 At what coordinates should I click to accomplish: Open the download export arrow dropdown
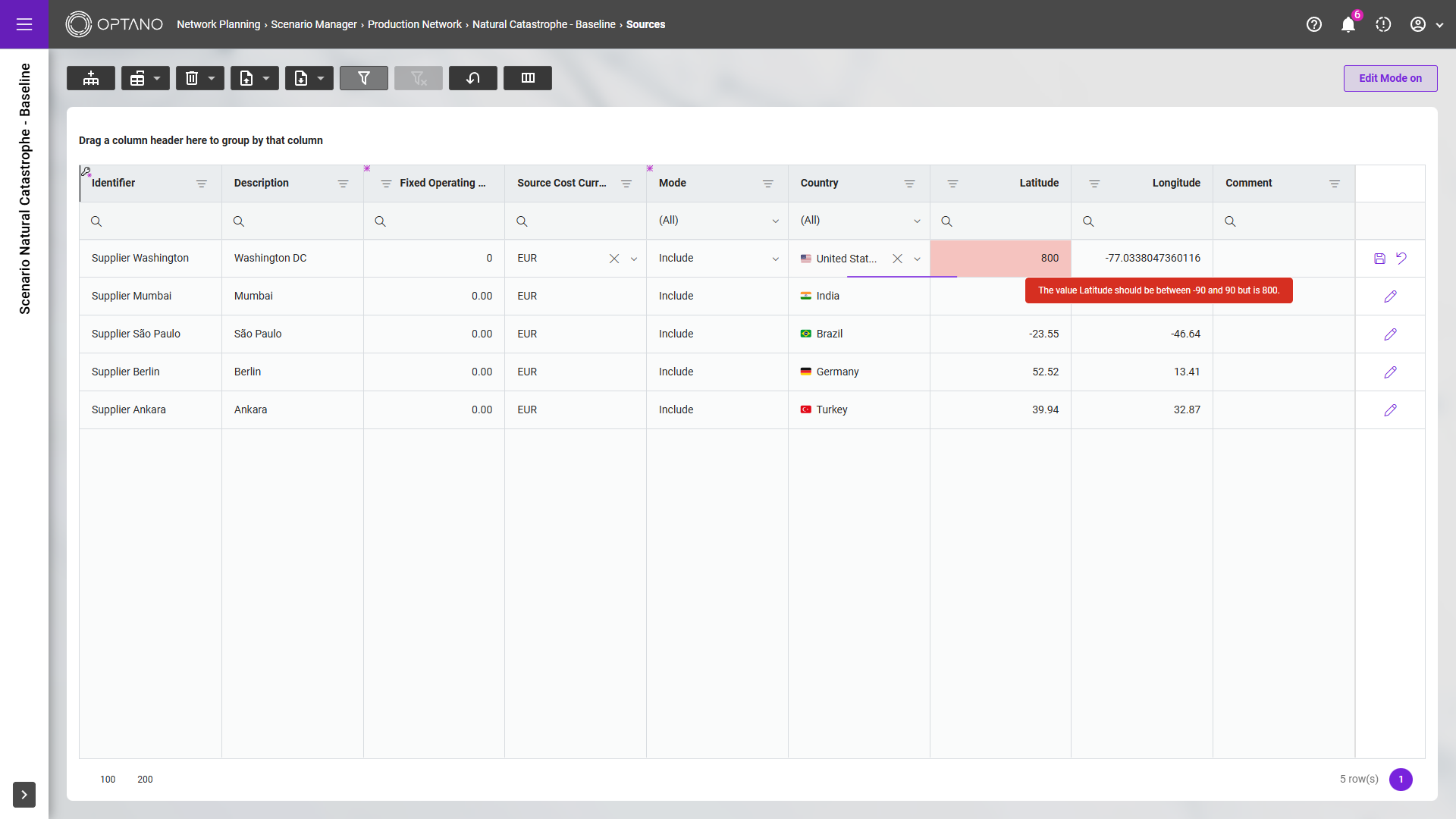pos(321,78)
